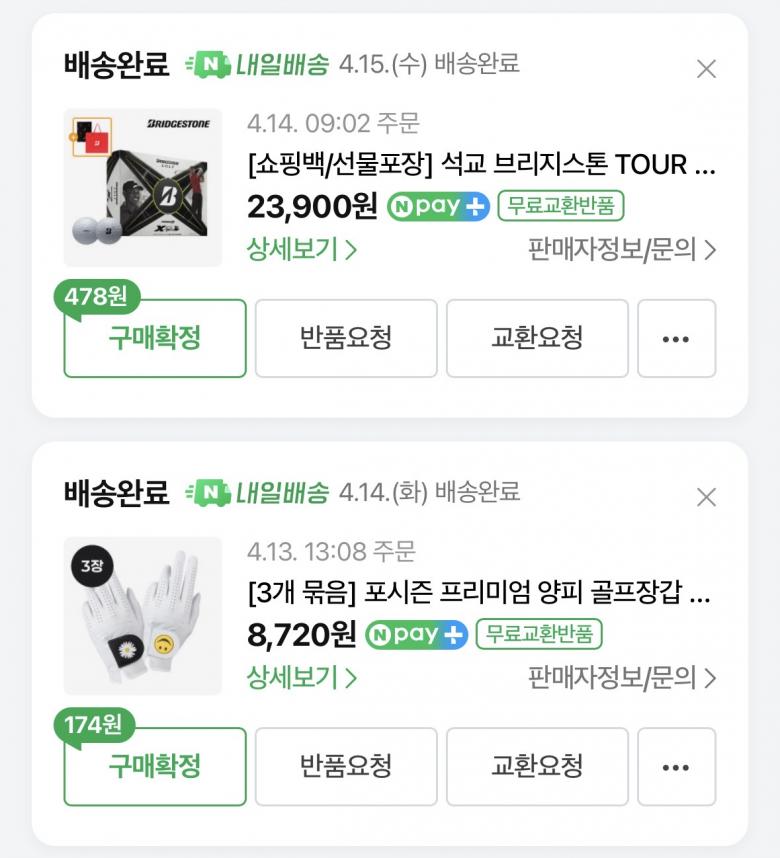Confirm purchase of the golf gloves
This screenshot has height=858, width=780.
point(155,767)
